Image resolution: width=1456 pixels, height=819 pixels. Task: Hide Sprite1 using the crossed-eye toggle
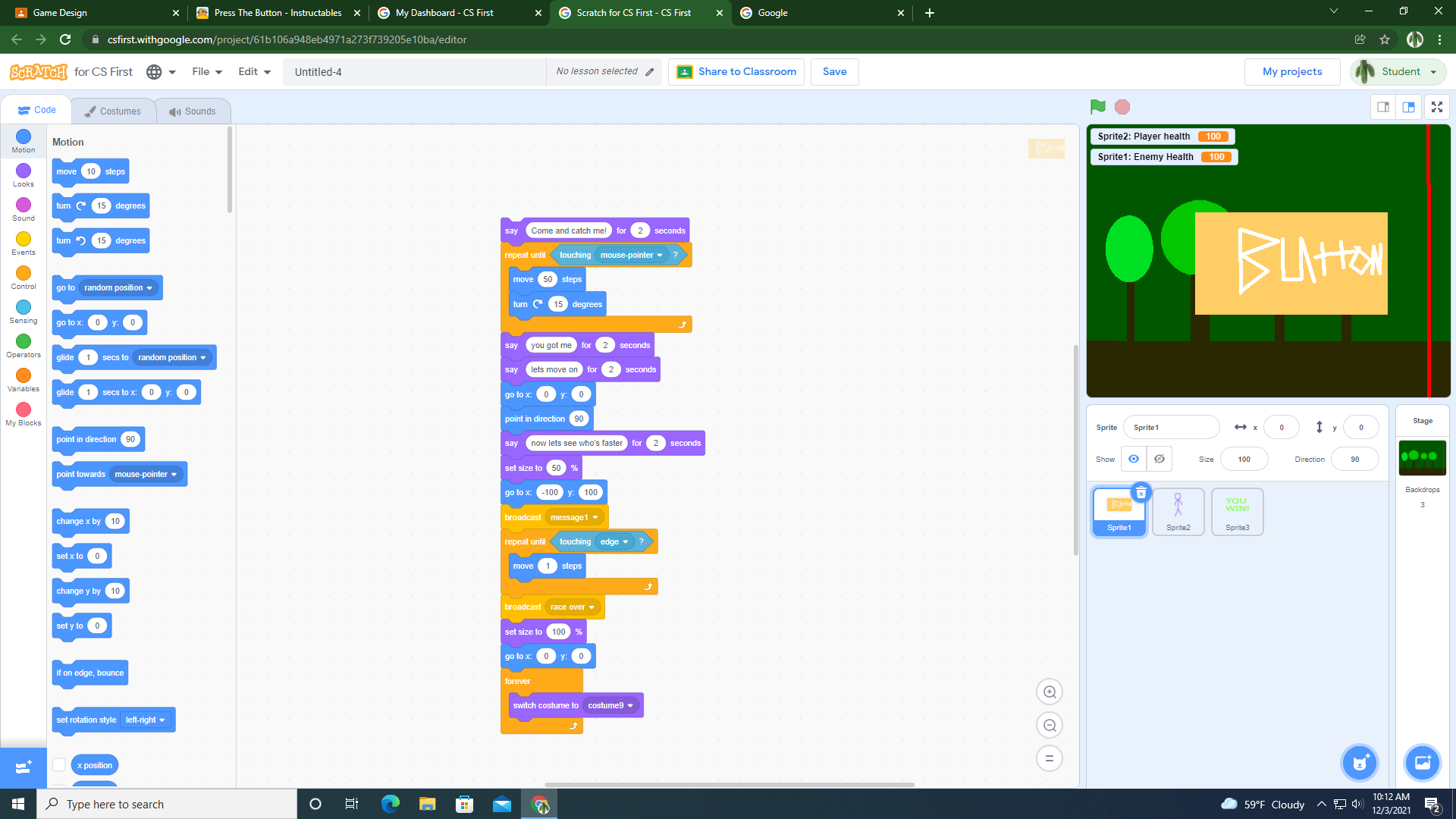[x=1158, y=459]
